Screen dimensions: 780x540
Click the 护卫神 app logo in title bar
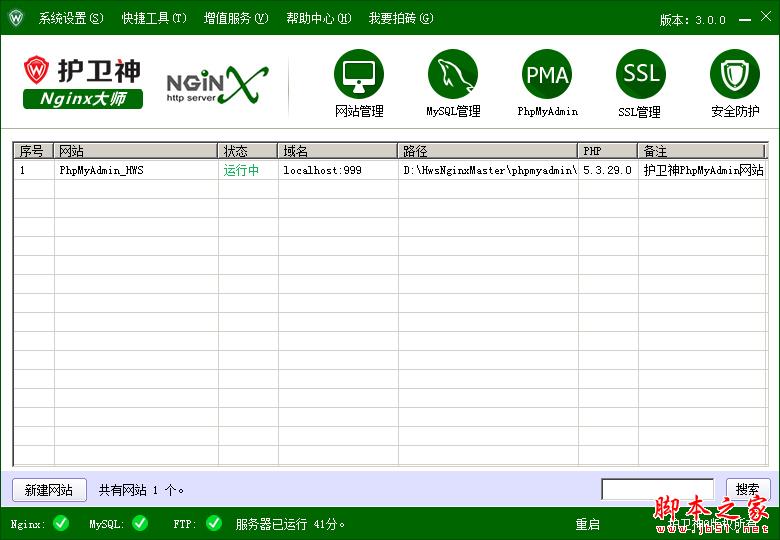pyautogui.click(x=16, y=18)
